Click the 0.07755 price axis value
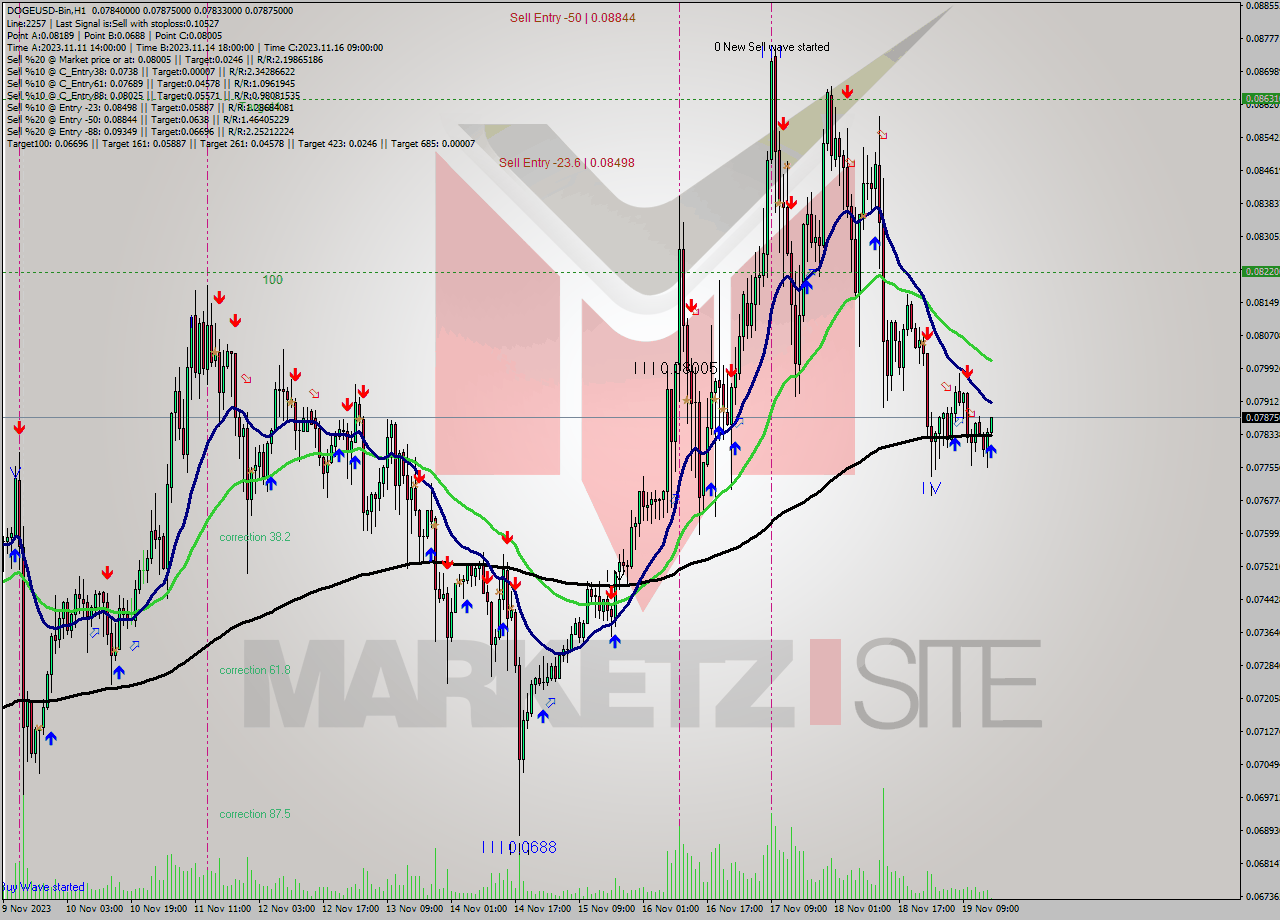 pos(1261,467)
